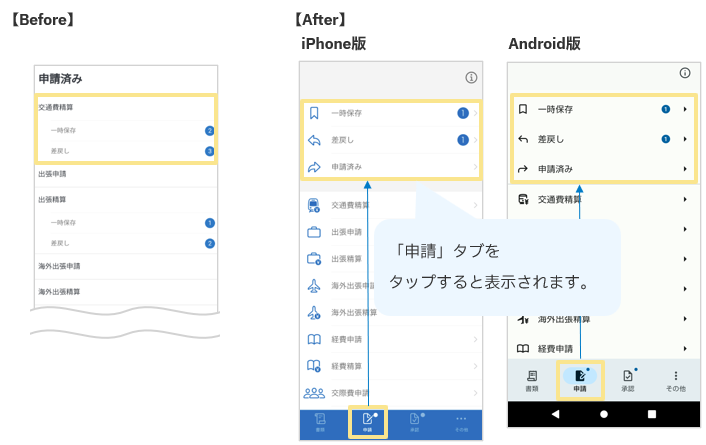Select the 書類 tab on Android
Screen dimensions: 706x445
pos(531,379)
